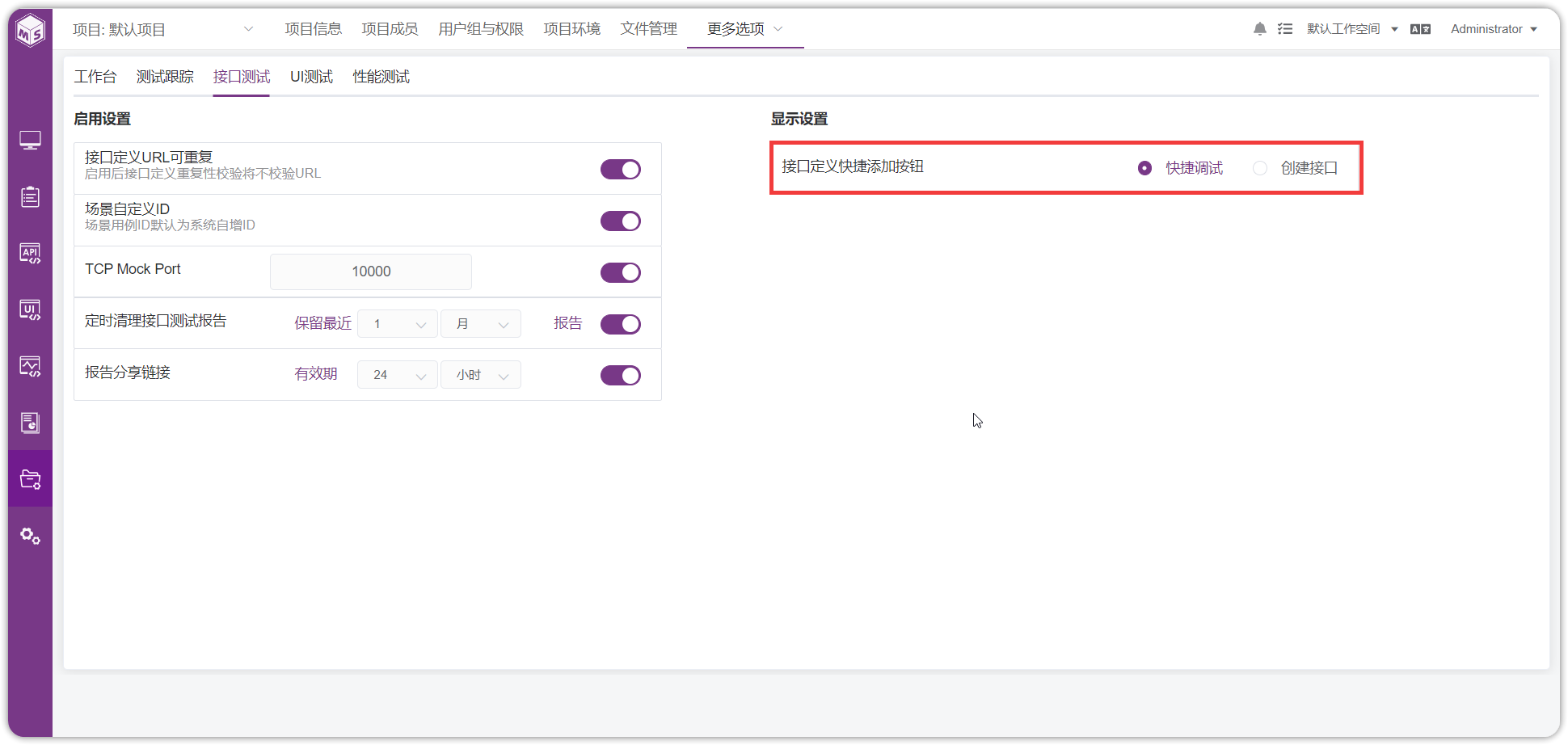This screenshot has width=1568, height=745.
Task: Open the report statistics sidebar icon
Action: (x=30, y=423)
